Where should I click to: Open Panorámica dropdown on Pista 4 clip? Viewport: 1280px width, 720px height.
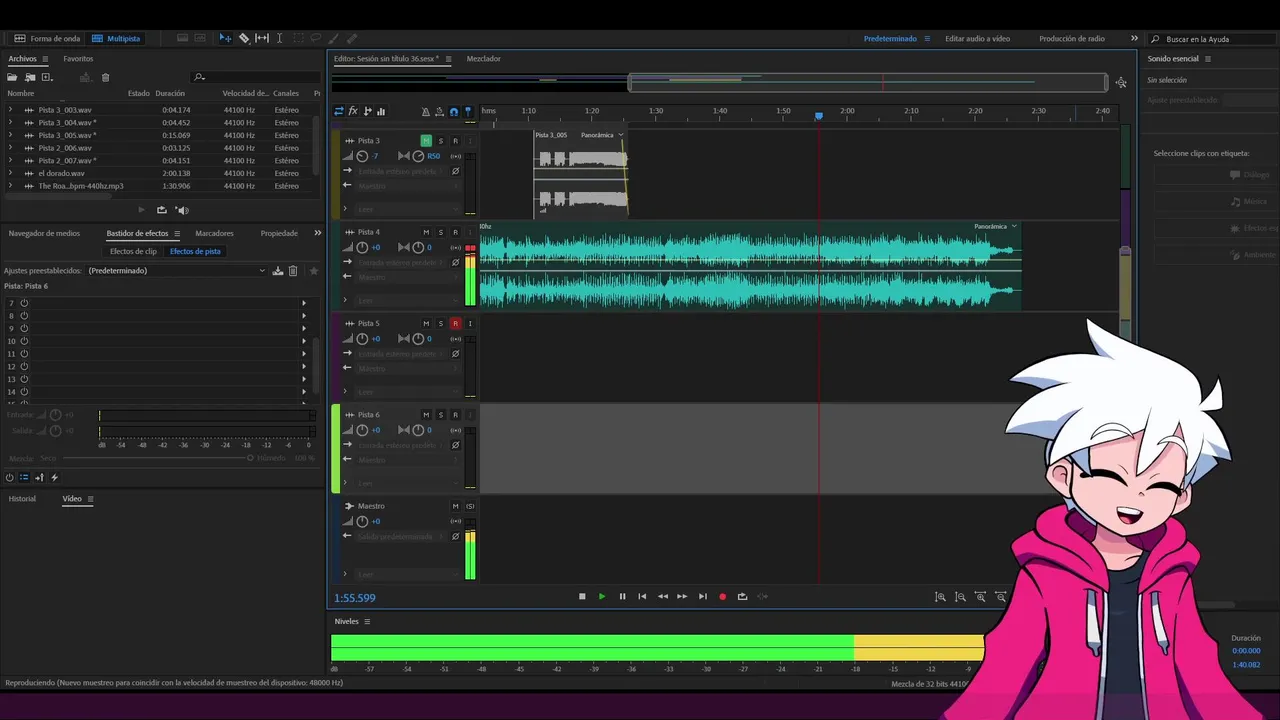1014,226
